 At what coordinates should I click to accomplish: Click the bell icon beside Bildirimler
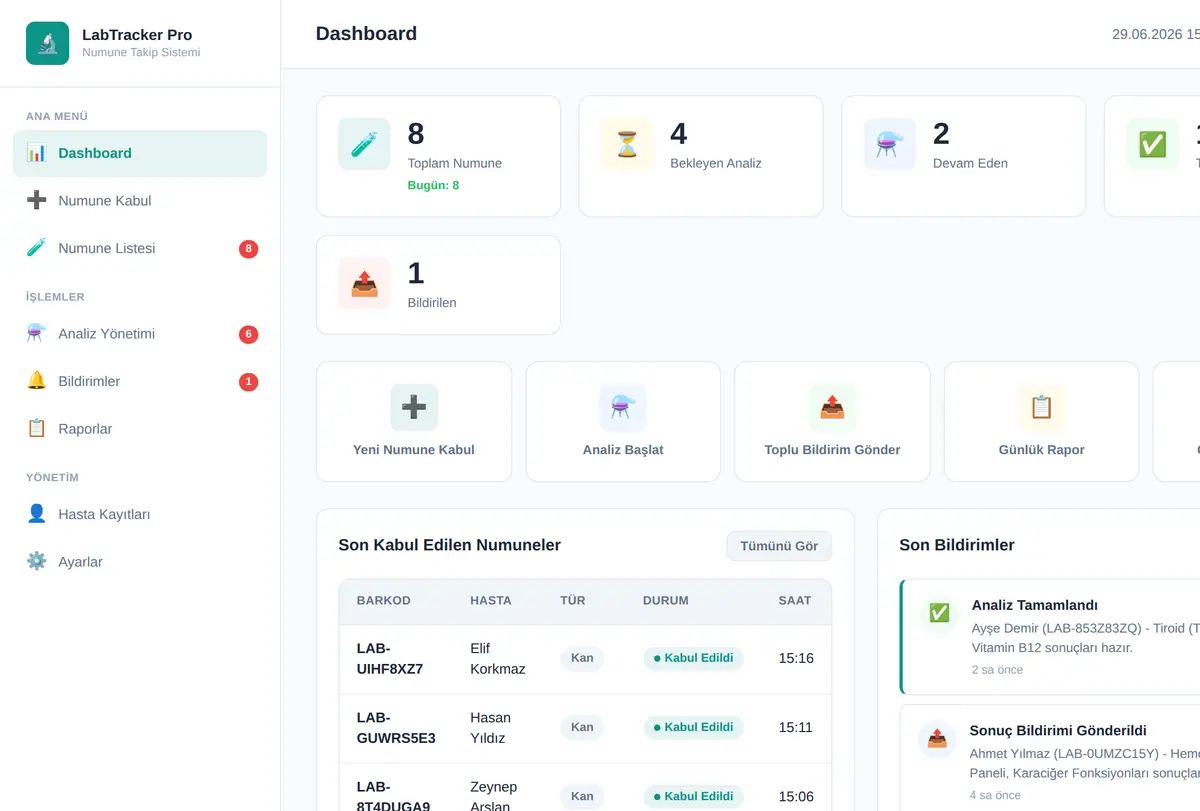click(37, 381)
